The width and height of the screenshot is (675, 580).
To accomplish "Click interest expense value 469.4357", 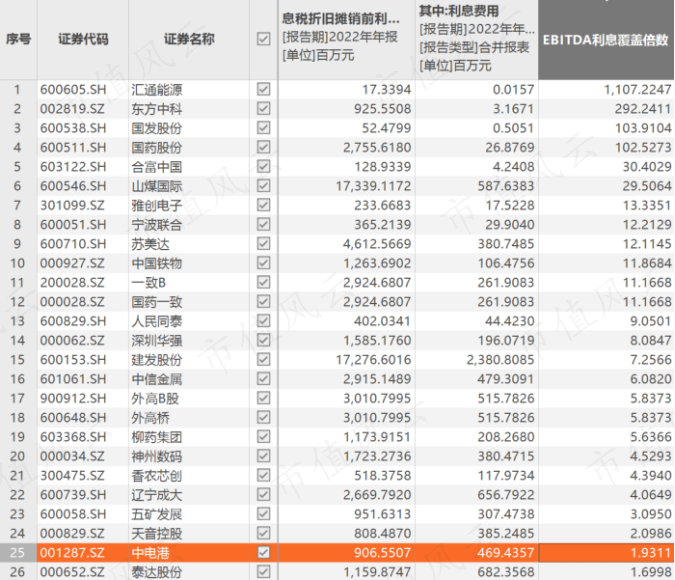I will point(505,552).
